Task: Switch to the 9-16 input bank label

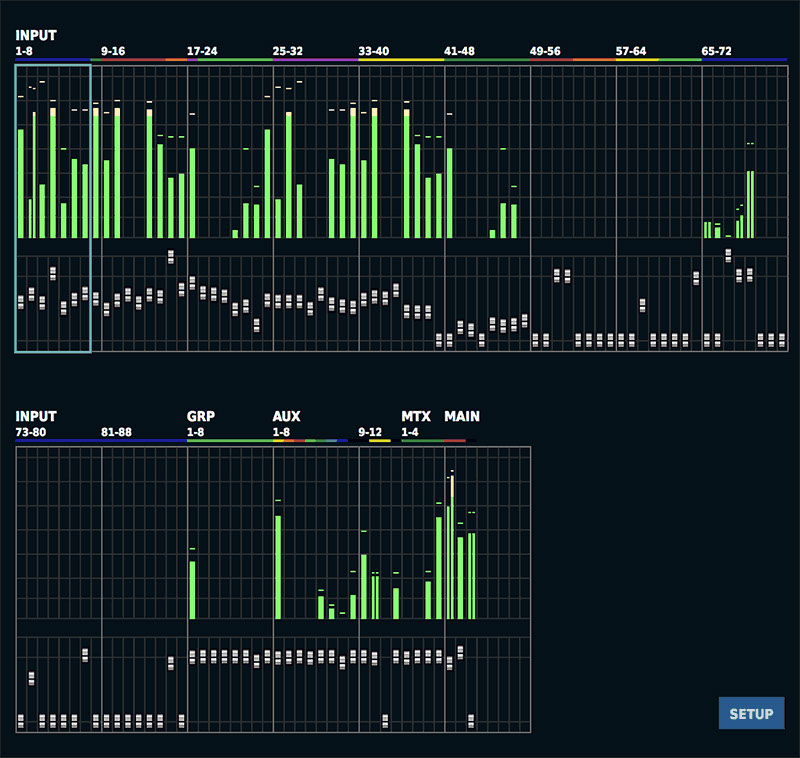Action: pyautogui.click(x=113, y=50)
